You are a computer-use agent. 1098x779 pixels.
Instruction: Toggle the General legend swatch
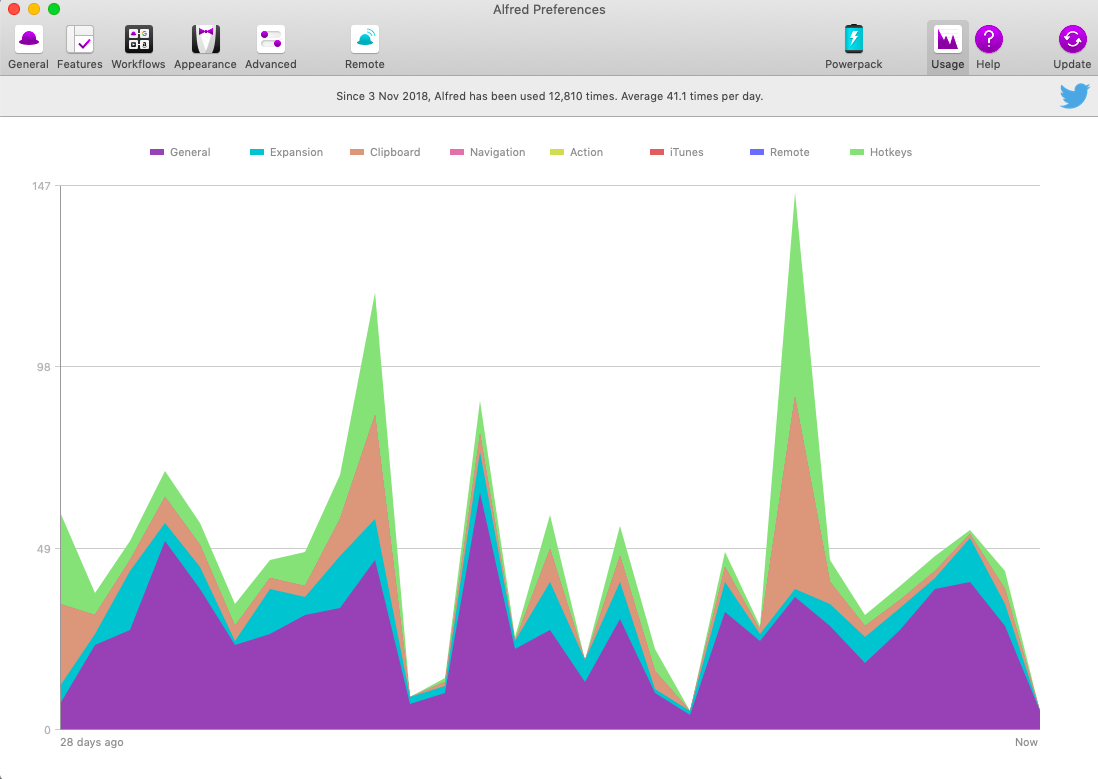pos(157,152)
